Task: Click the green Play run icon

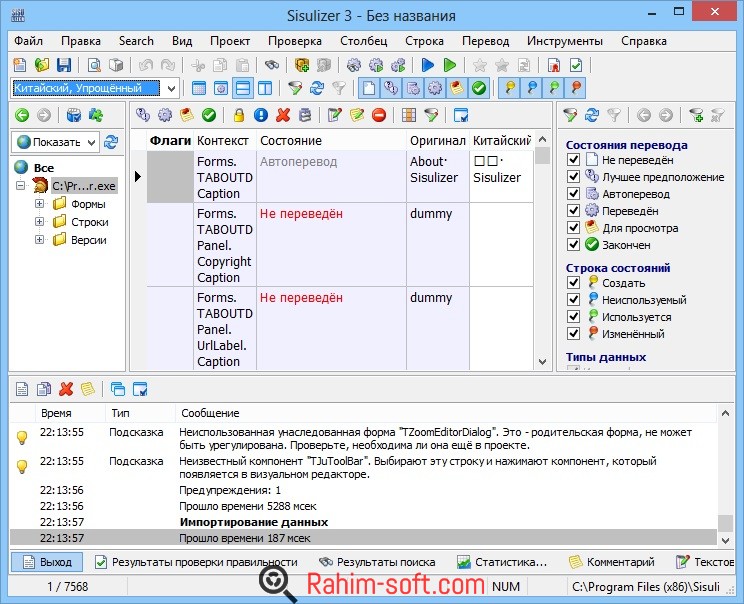Action: point(449,65)
